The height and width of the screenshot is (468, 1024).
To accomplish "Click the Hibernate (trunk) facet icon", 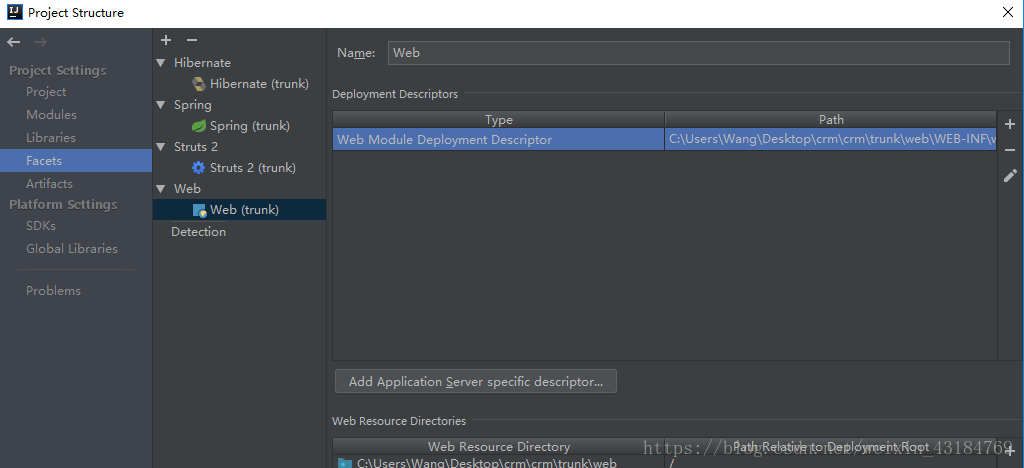I will click(199, 84).
